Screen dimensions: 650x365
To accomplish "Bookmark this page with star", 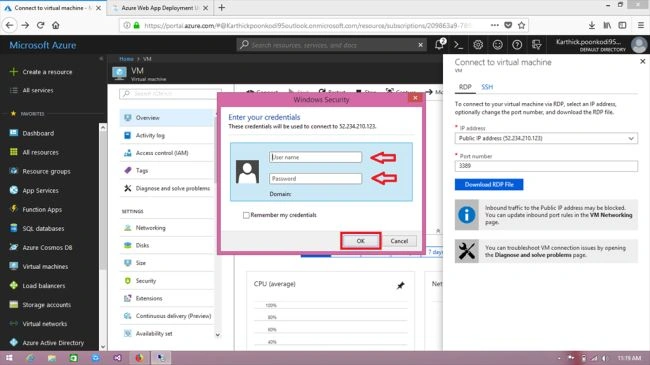I will (521, 25).
